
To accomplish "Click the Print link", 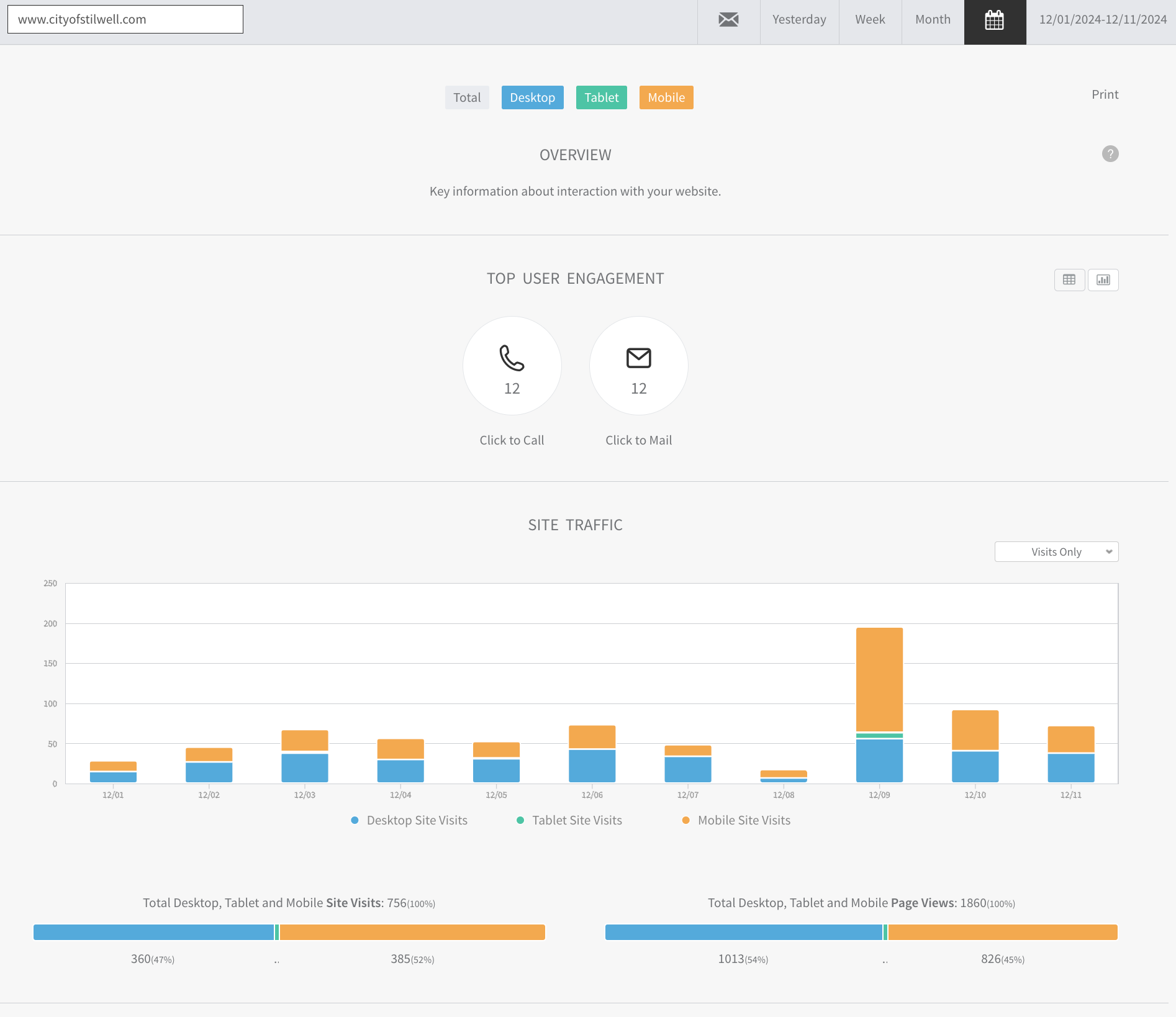I will [1105, 94].
